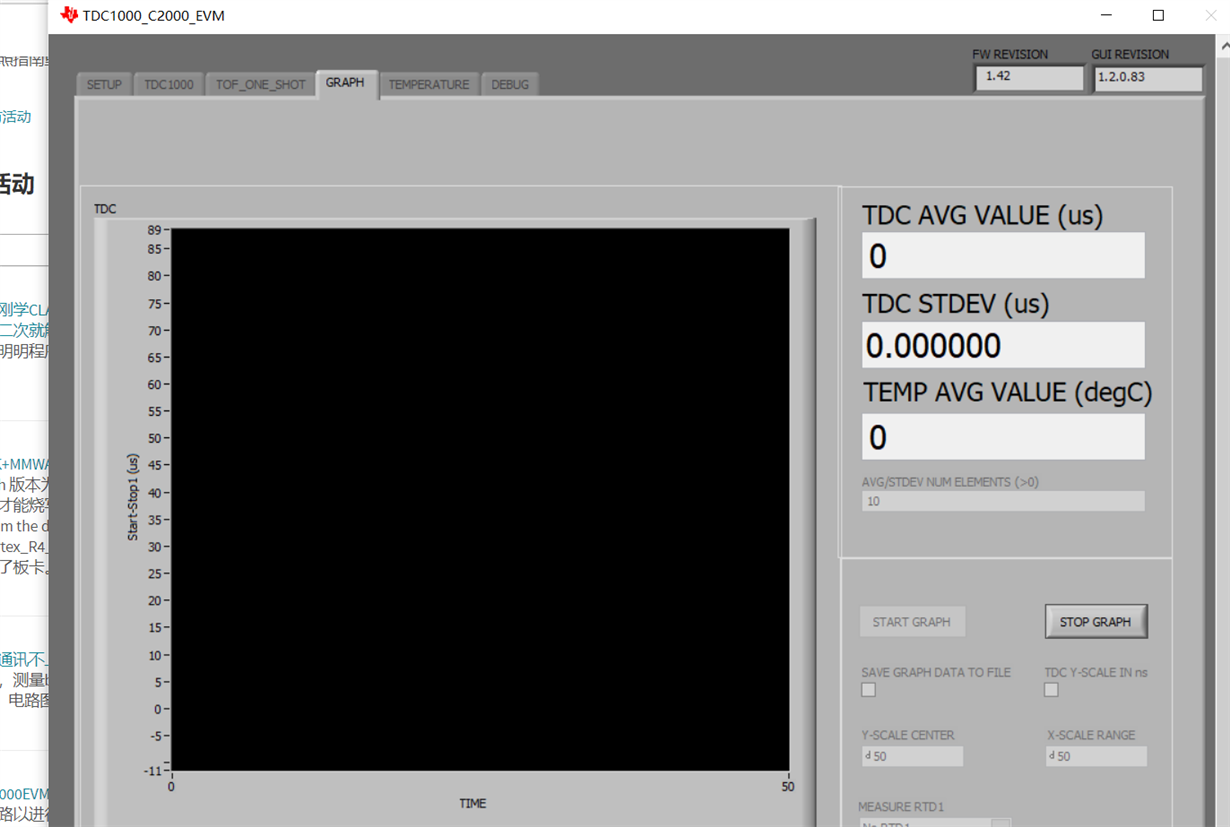This screenshot has width=1230, height=827.
Task: Enable SAVE GRAPH DATA TO FILE checkbox
Action: click(x=868, y=690)
